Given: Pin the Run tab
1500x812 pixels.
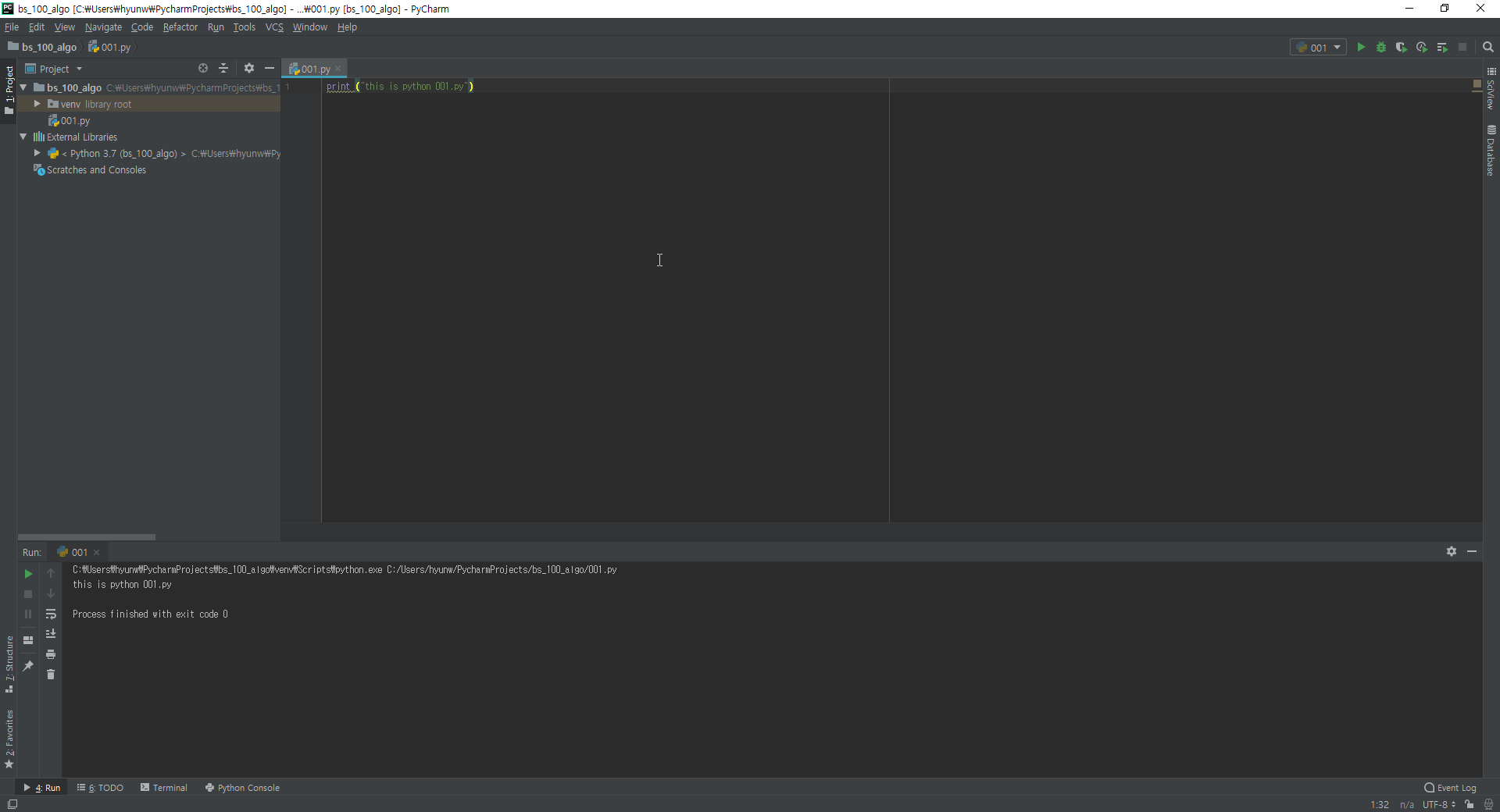Looking at the screenshot, I should point(28,666).
